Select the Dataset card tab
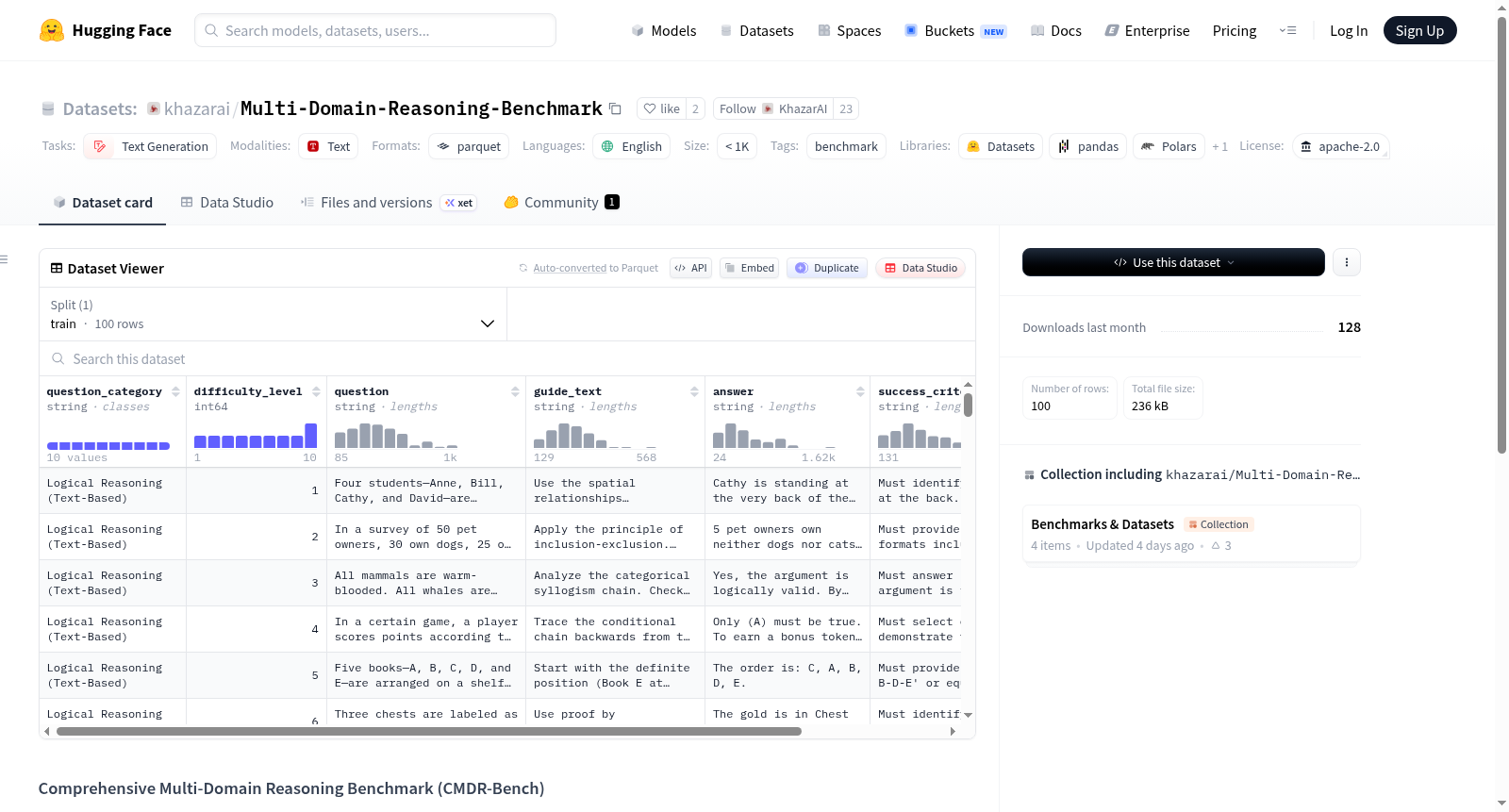 coord(103,202)
